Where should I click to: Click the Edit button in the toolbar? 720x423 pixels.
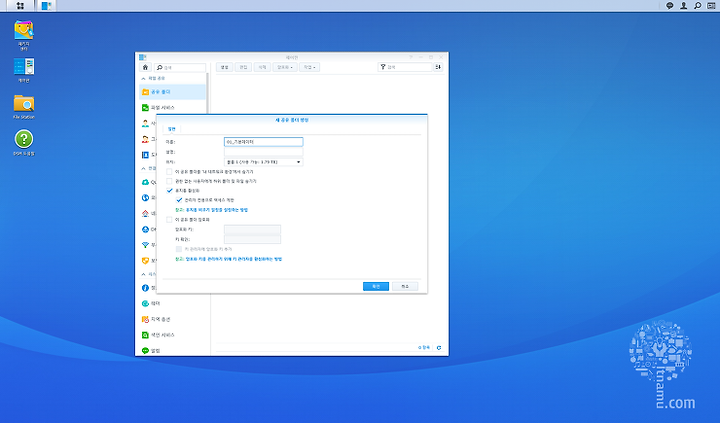[243, 67]
